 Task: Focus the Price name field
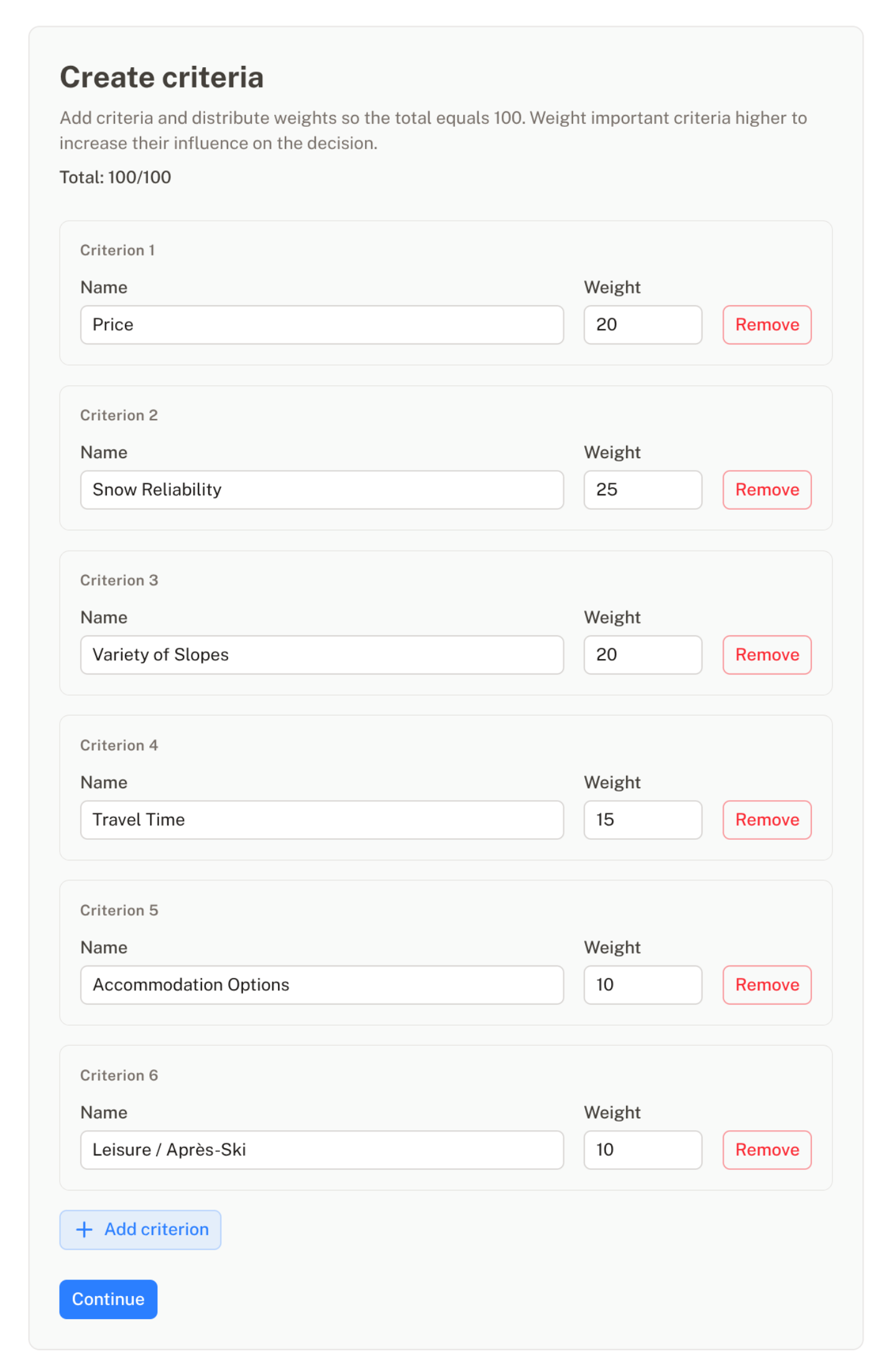click(x=321, y=325)
